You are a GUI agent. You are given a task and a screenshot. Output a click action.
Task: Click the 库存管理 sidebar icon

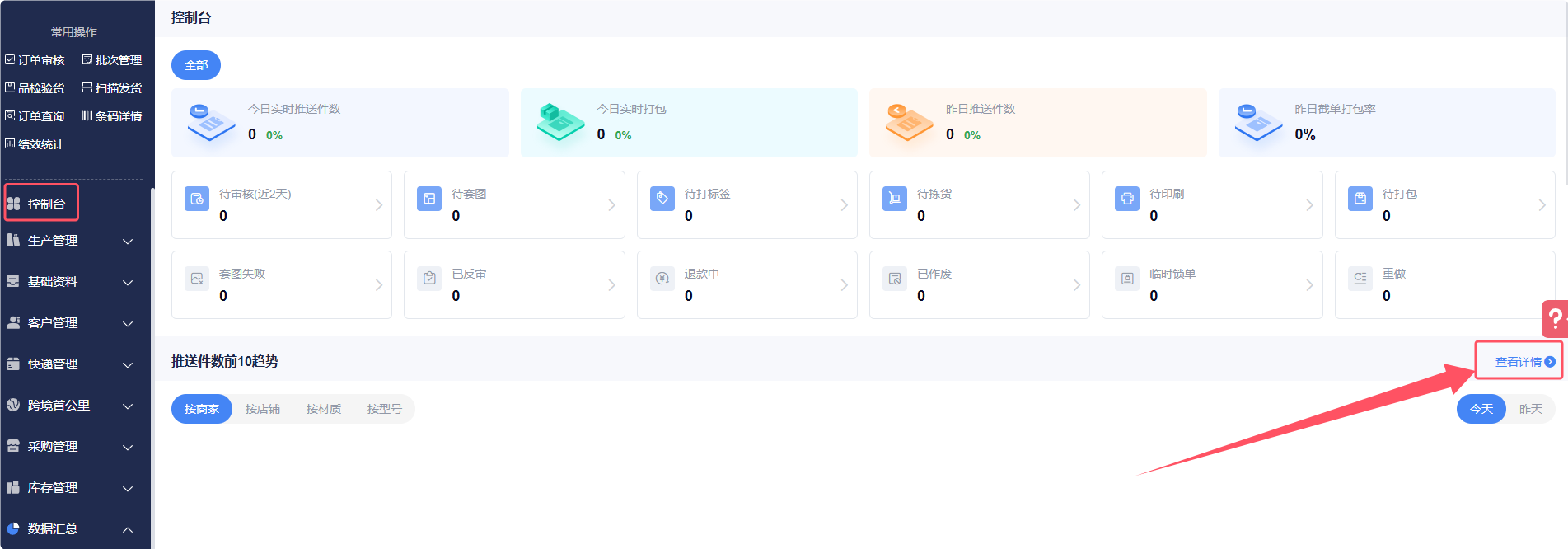tap(13, 487)
